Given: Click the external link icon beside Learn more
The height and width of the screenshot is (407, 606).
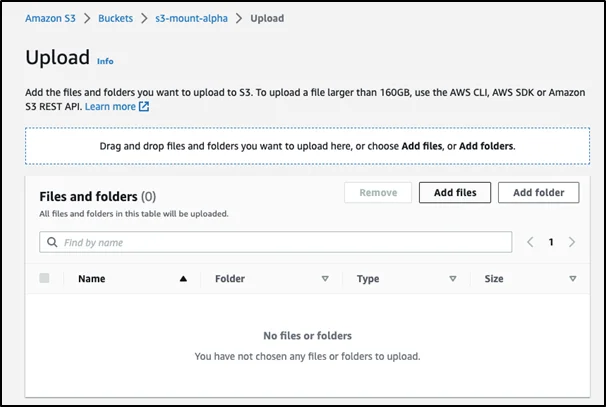Looking at the screenshot, I should click(x=144, y=106).
